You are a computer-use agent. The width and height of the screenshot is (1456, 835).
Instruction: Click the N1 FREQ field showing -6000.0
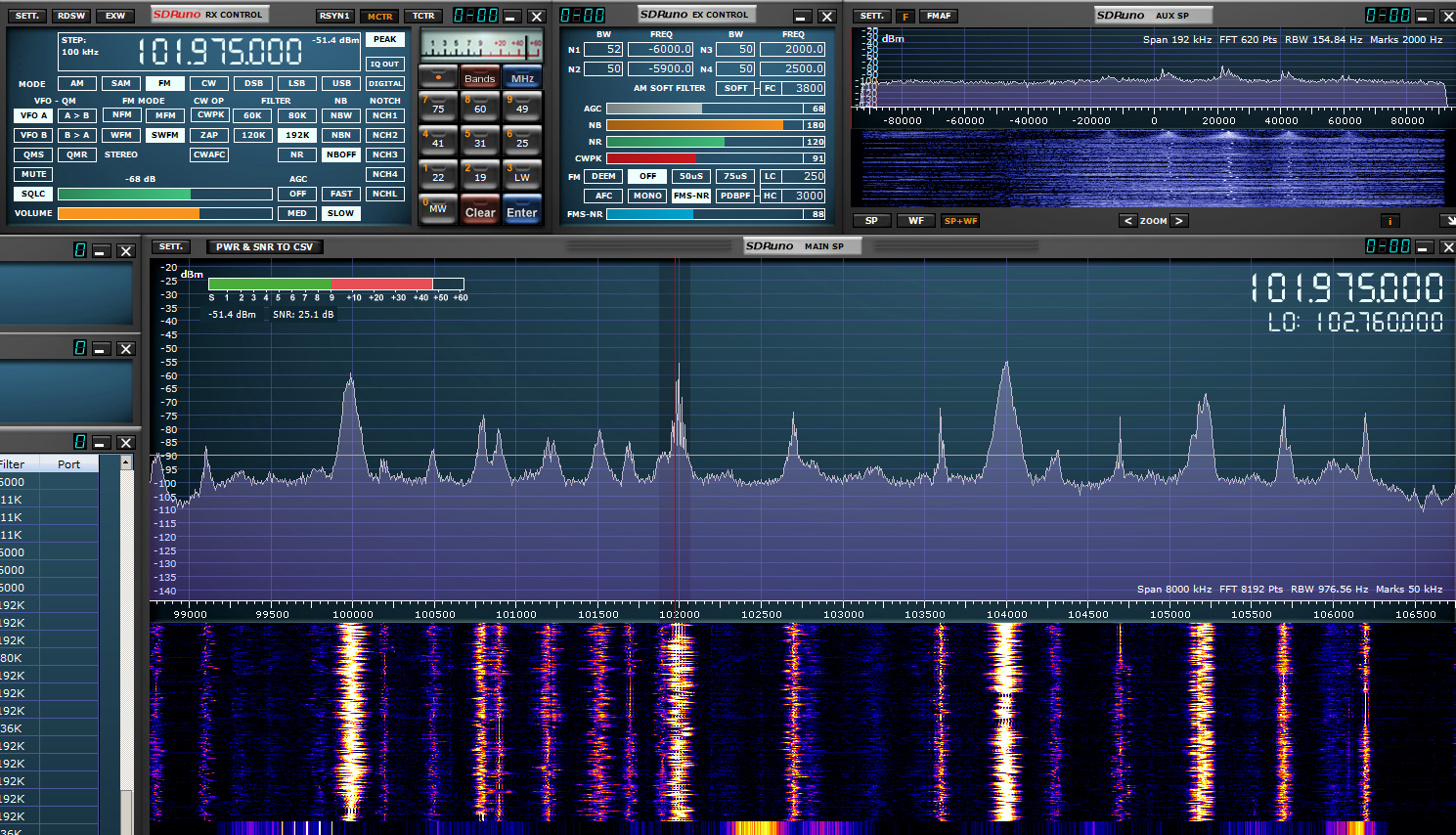point(661,49)
